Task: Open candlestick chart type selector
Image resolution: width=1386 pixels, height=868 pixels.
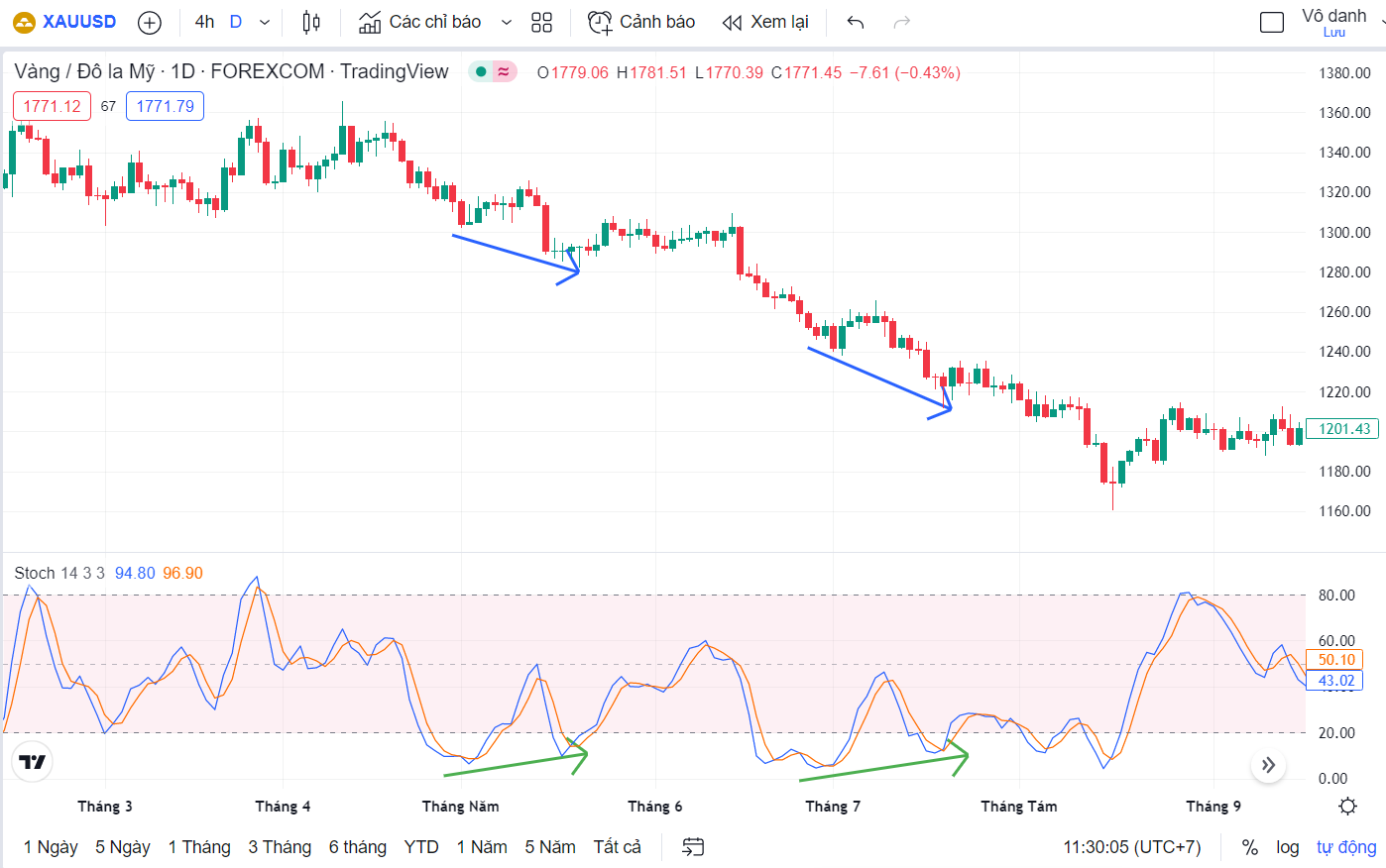Action: click(311, 22)
